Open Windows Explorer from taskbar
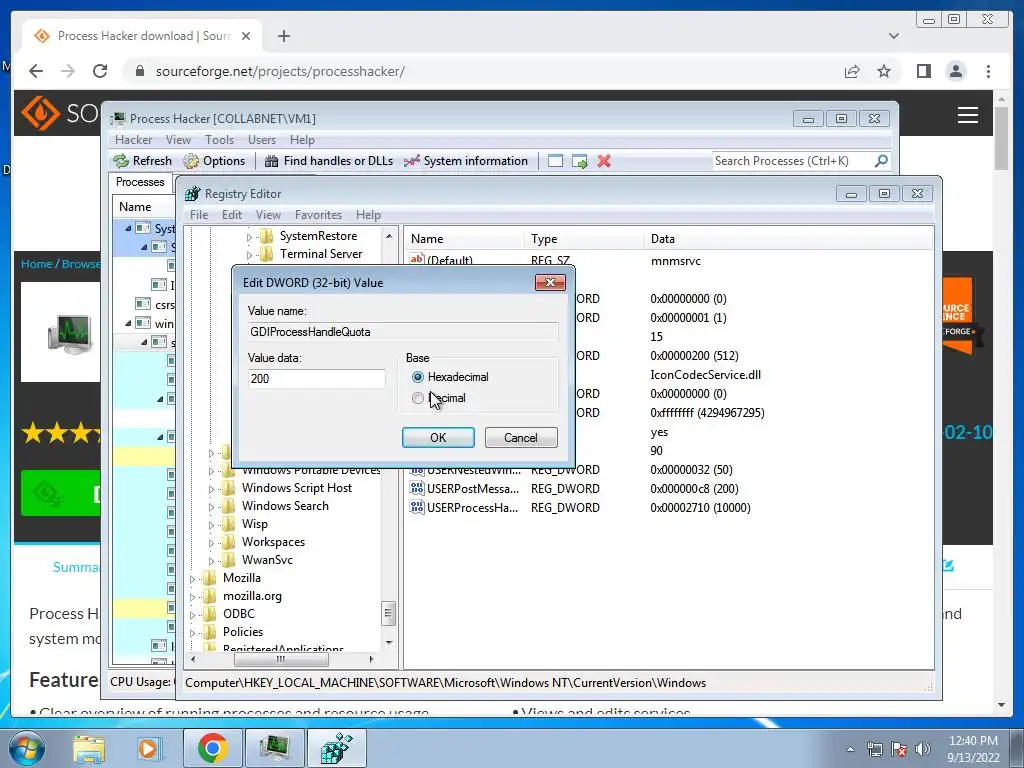Screen dimensions: 1024x768 tap(88, 748)
